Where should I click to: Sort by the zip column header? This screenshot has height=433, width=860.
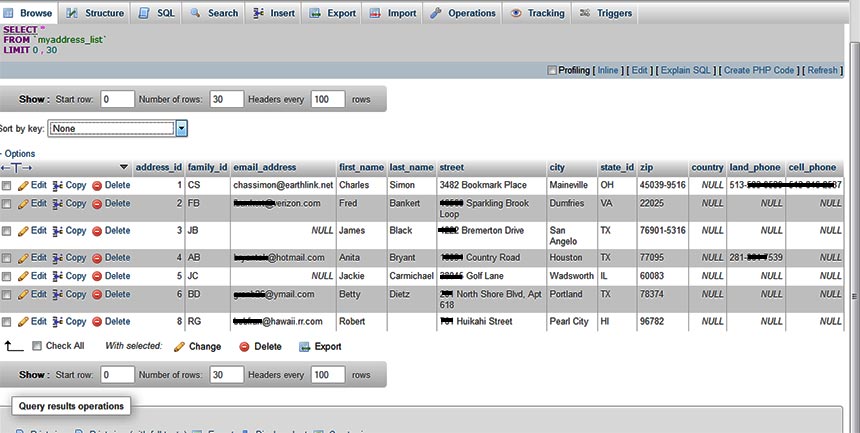click(646, 167)
